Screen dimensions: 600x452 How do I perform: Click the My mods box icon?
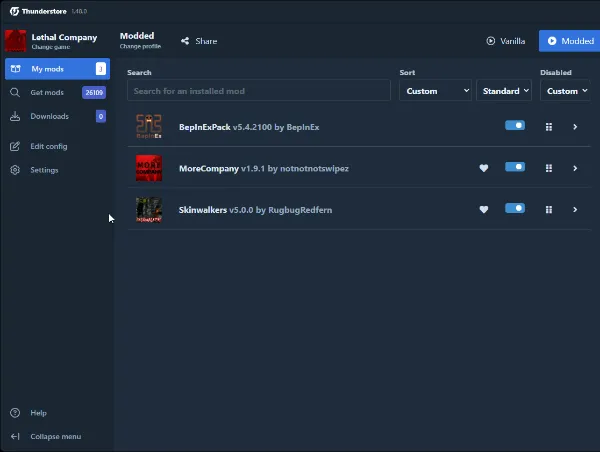(16, 69)
